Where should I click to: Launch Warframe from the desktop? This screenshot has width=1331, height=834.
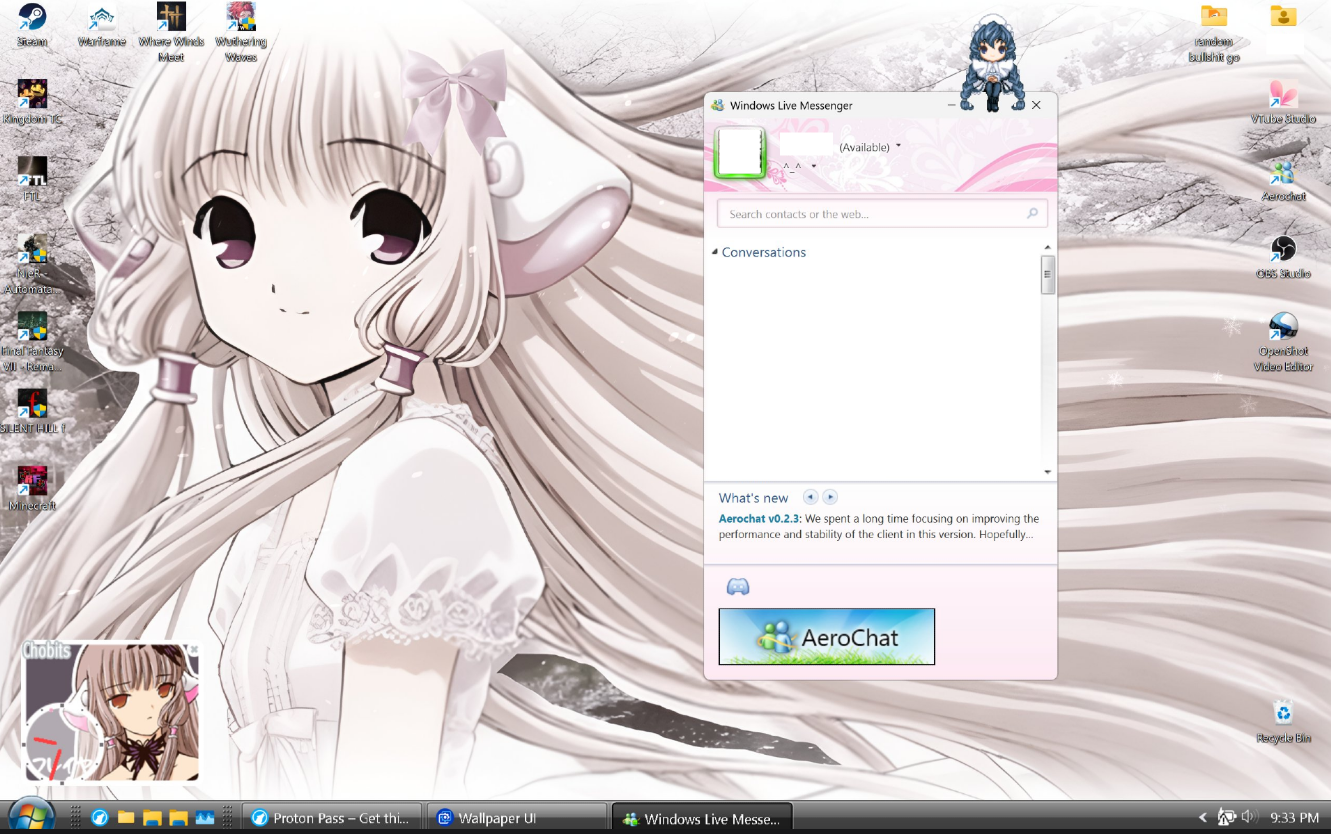pos(101,25)
